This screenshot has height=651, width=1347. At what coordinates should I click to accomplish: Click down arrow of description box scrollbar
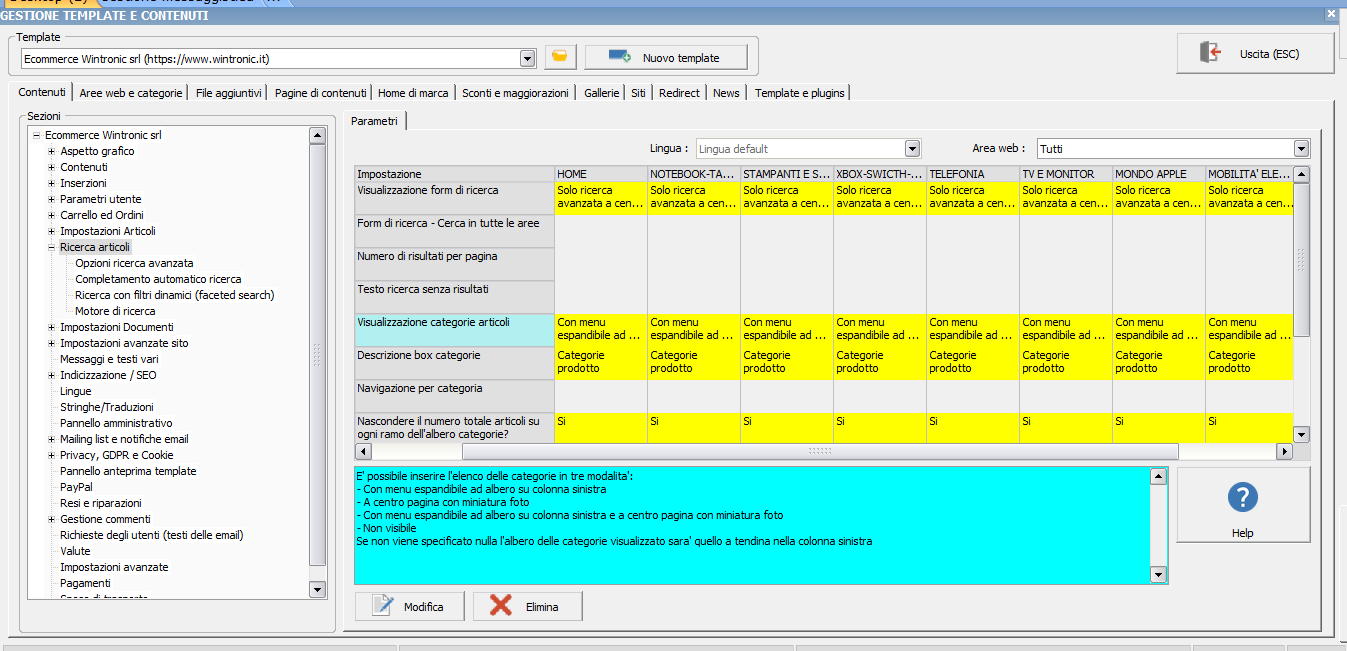[1159, 575]
